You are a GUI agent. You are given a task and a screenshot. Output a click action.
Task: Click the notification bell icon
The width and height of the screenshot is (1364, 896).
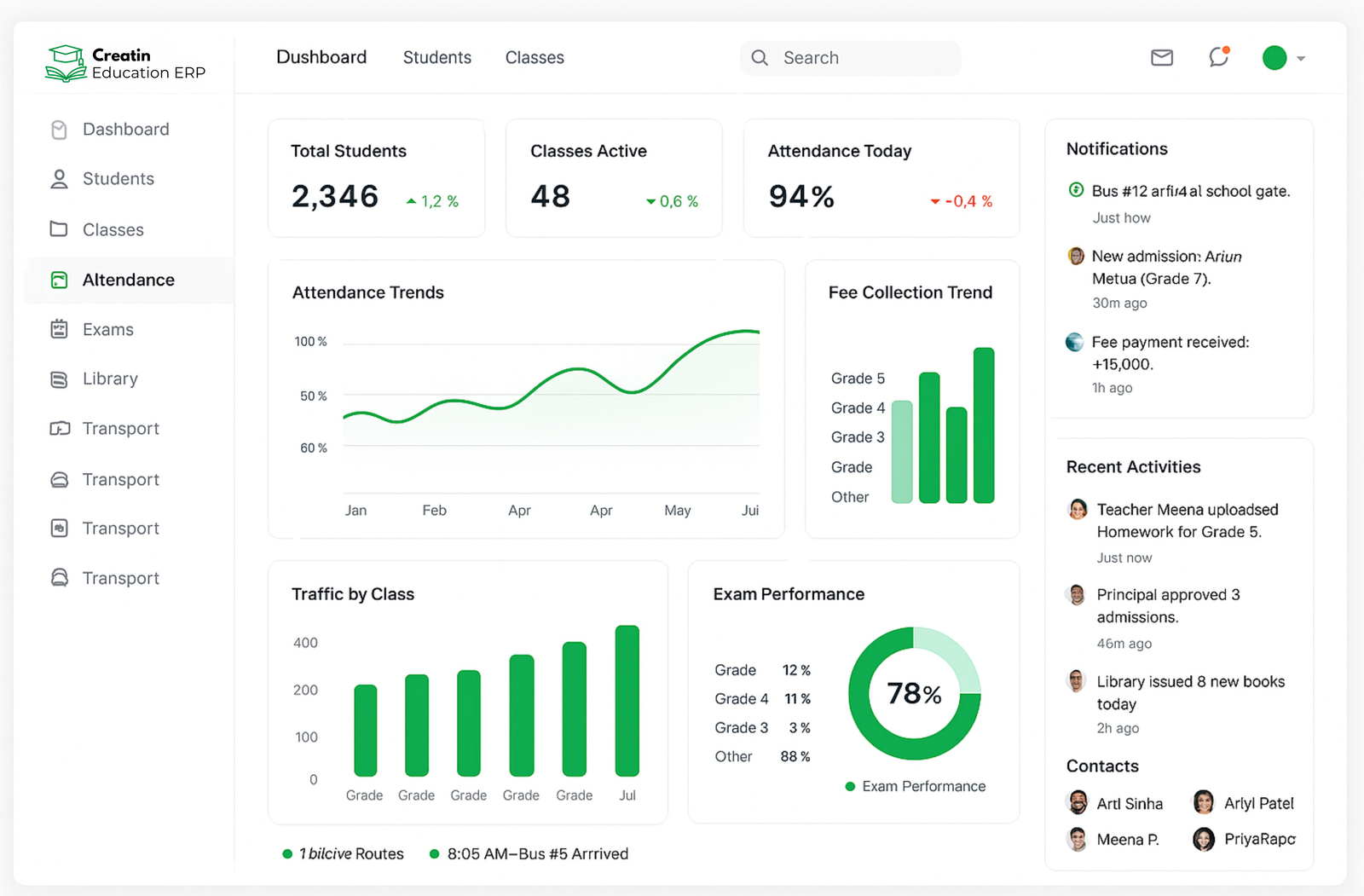pos(1218,58)
